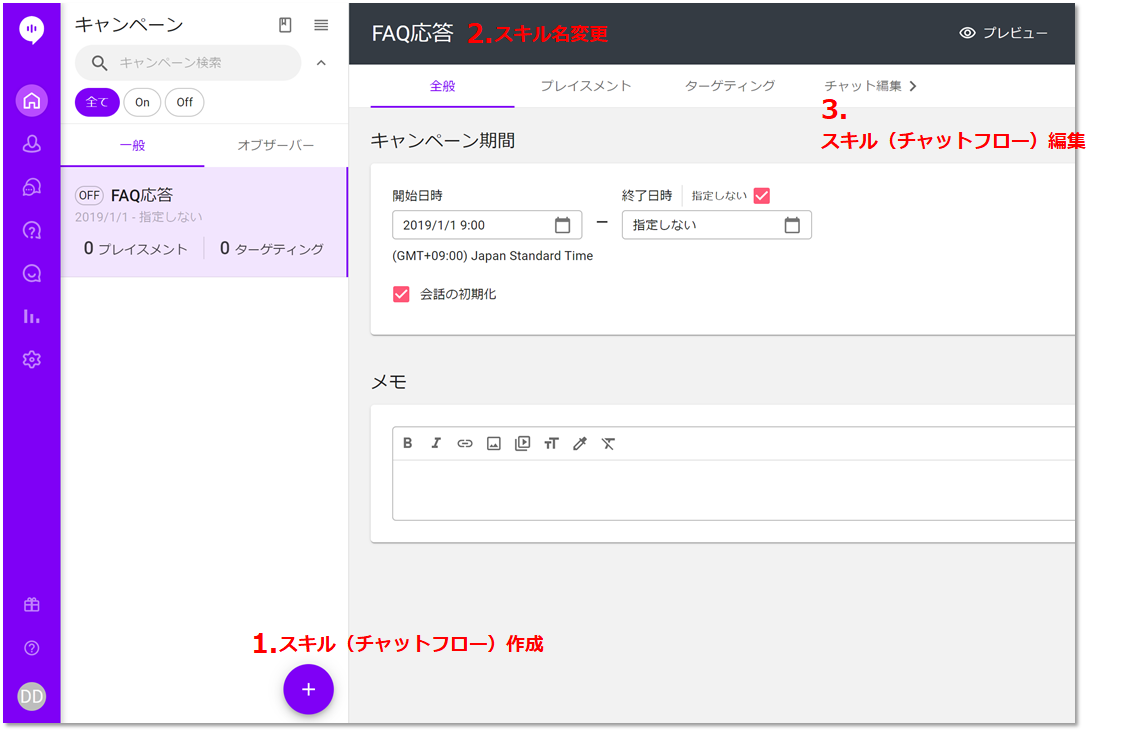Open the settings gear icon in the sidebar
Viewport: 1124px width, 732px height.
pos(32,359)
